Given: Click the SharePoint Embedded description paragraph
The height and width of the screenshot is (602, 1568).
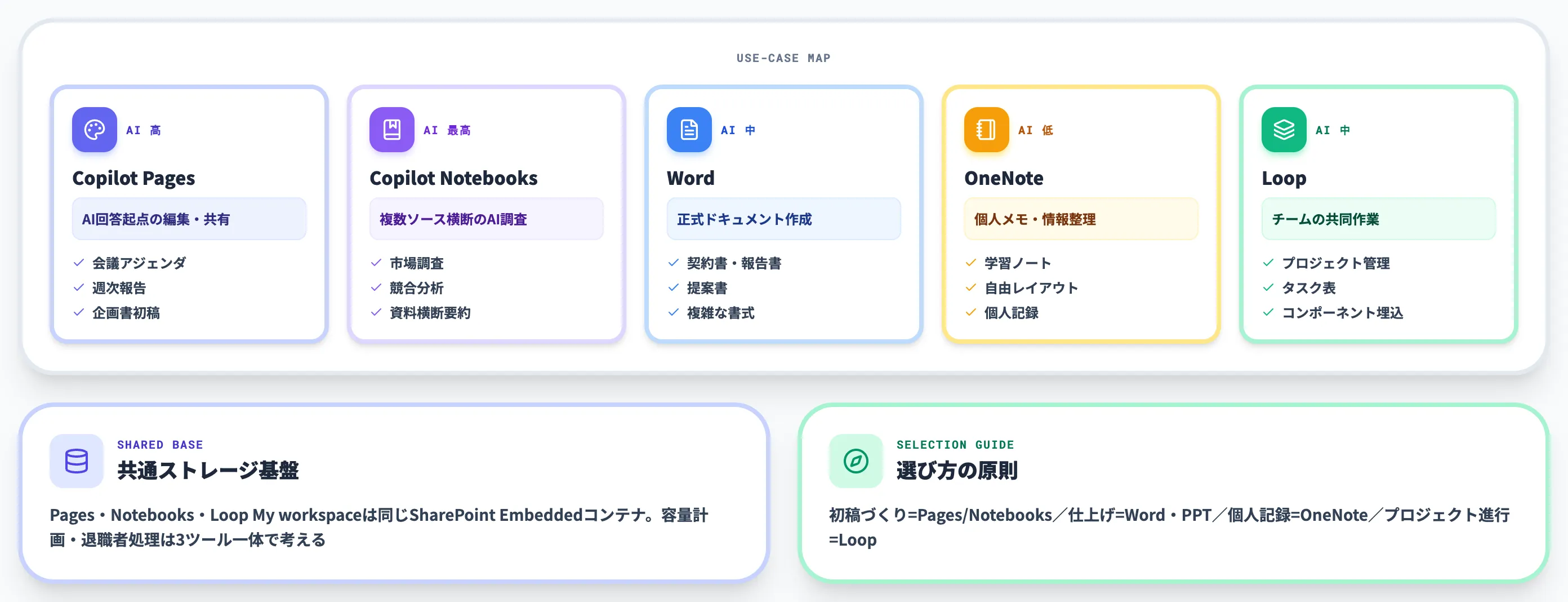Looking at the screenshot, I should 379,527.
